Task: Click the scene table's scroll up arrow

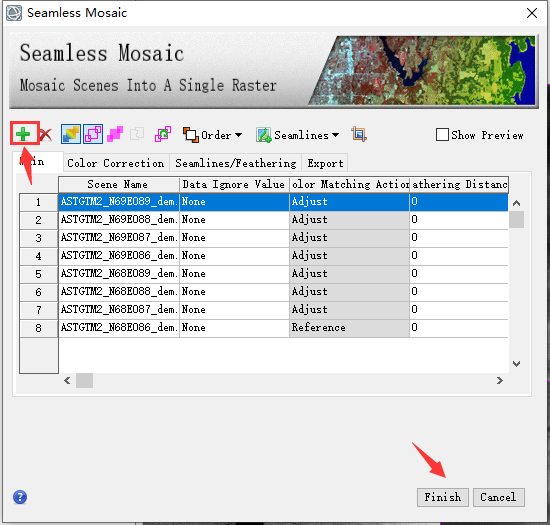Action: [x=516, y=203]
